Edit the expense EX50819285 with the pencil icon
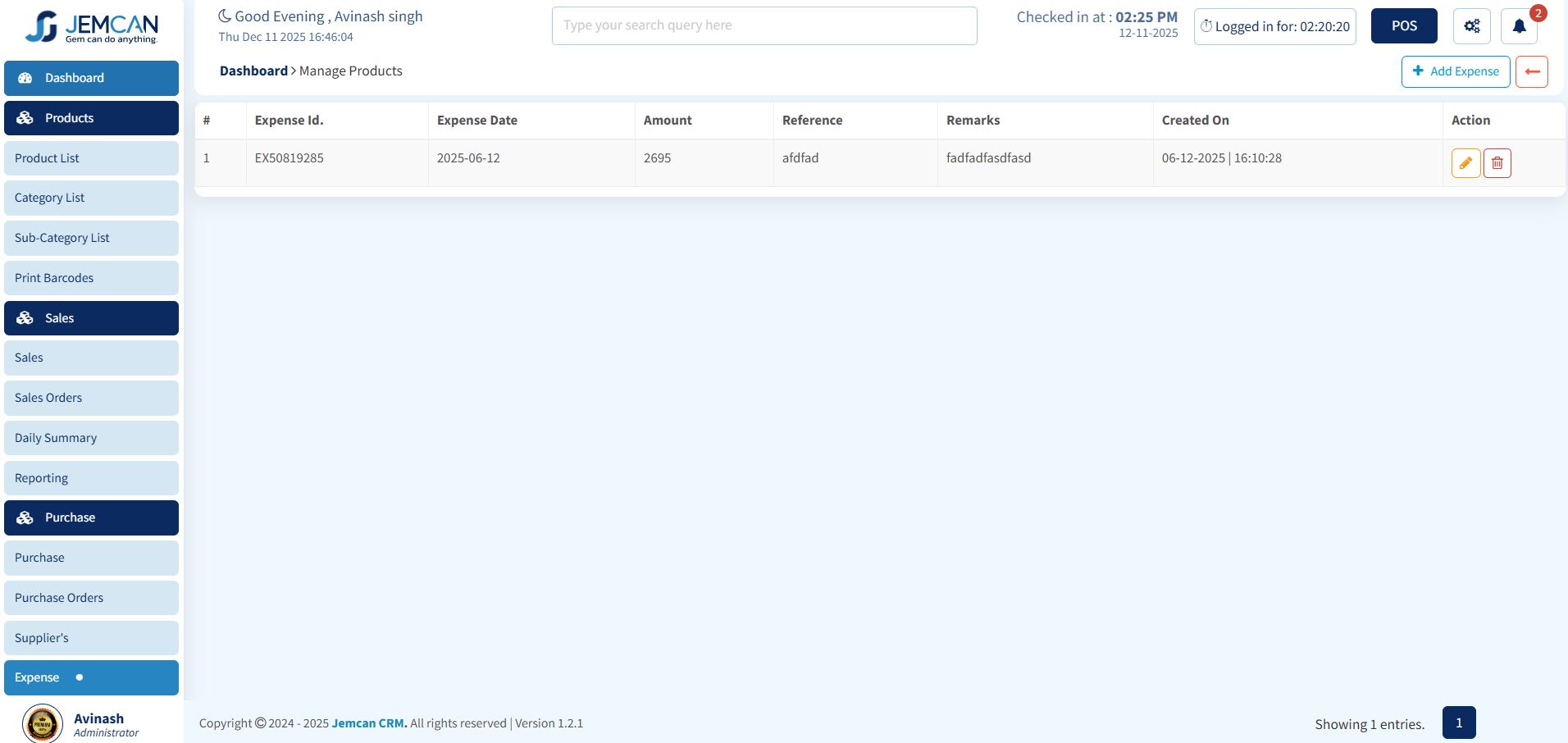The image size is (1568, 743). pos(1465,162)
